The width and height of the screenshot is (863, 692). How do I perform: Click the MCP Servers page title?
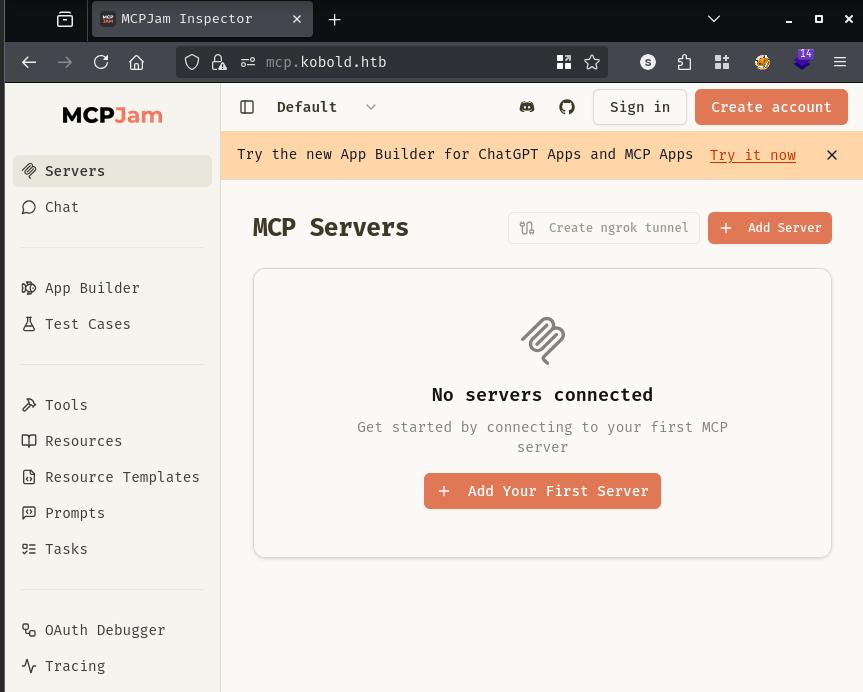(x=330, y=227)
